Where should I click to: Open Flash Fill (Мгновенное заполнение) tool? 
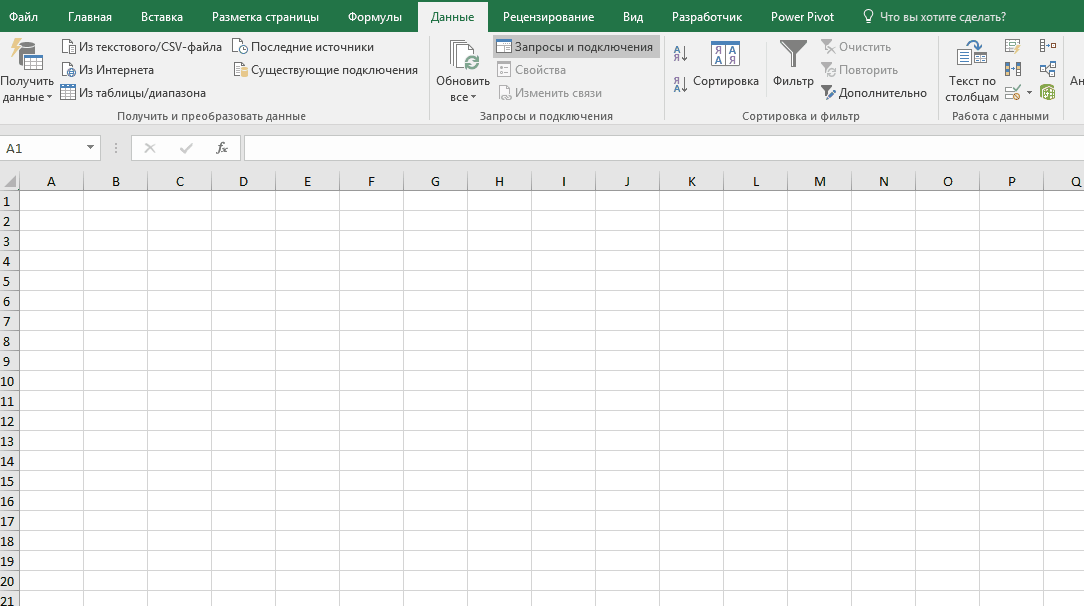click(1013, 45)
